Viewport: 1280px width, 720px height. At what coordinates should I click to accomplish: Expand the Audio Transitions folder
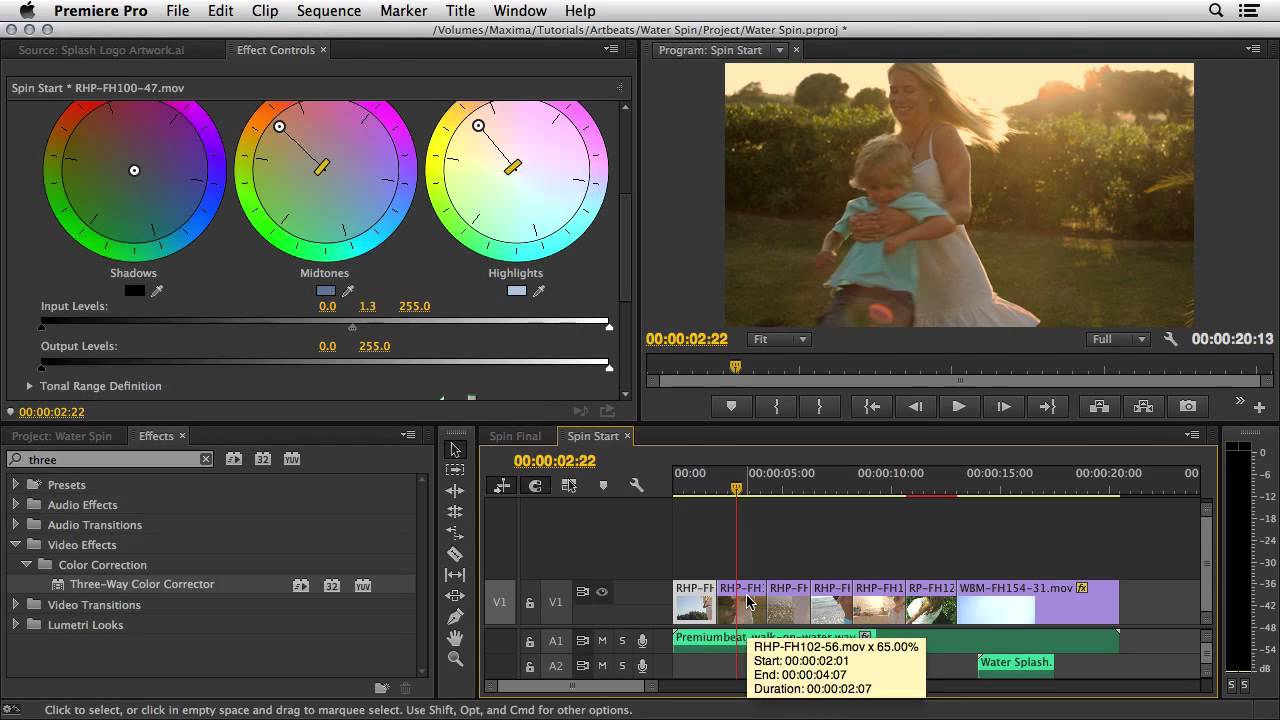15,524
